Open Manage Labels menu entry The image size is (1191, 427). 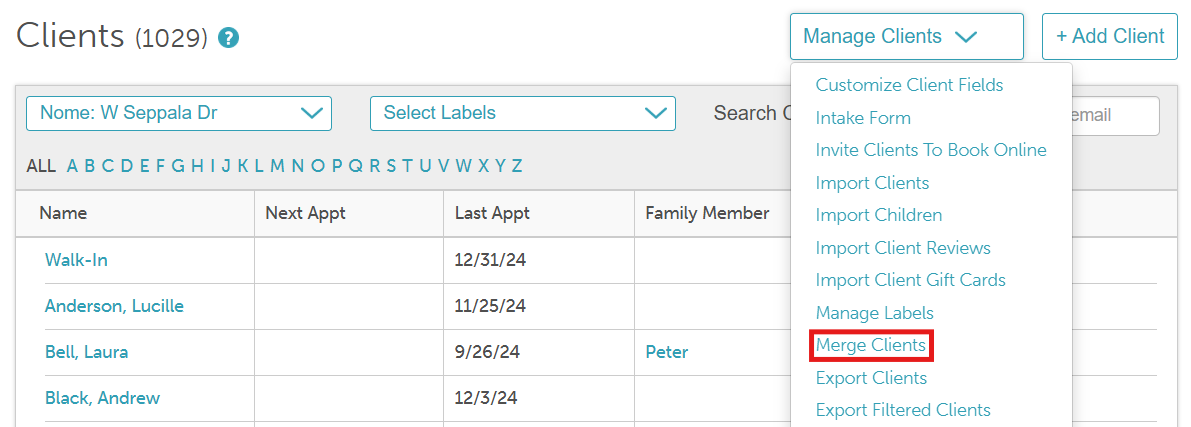click(x=874, y=313)
